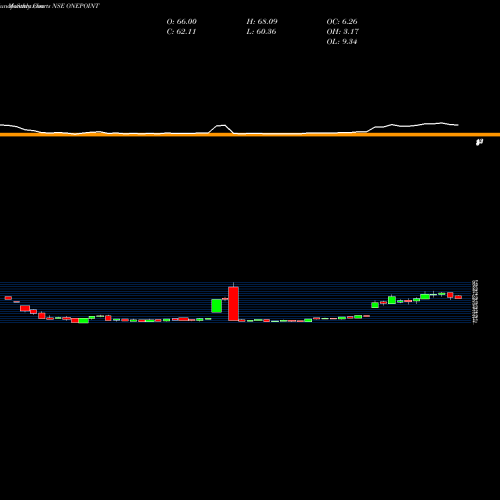Viewport: 500px width, 500px height.
Task: Select the low value L: 60.36
Action: (261, 31)
